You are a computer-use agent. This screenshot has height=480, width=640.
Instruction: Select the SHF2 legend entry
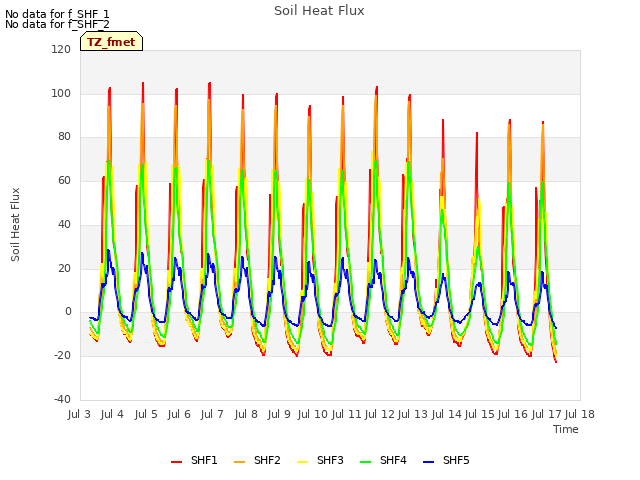[x=257, y=460]
